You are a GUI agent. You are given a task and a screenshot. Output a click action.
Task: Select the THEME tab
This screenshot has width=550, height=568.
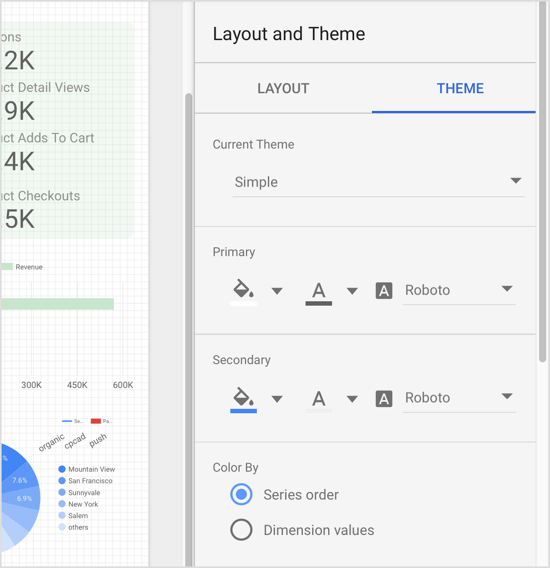(x=460, y=88)
